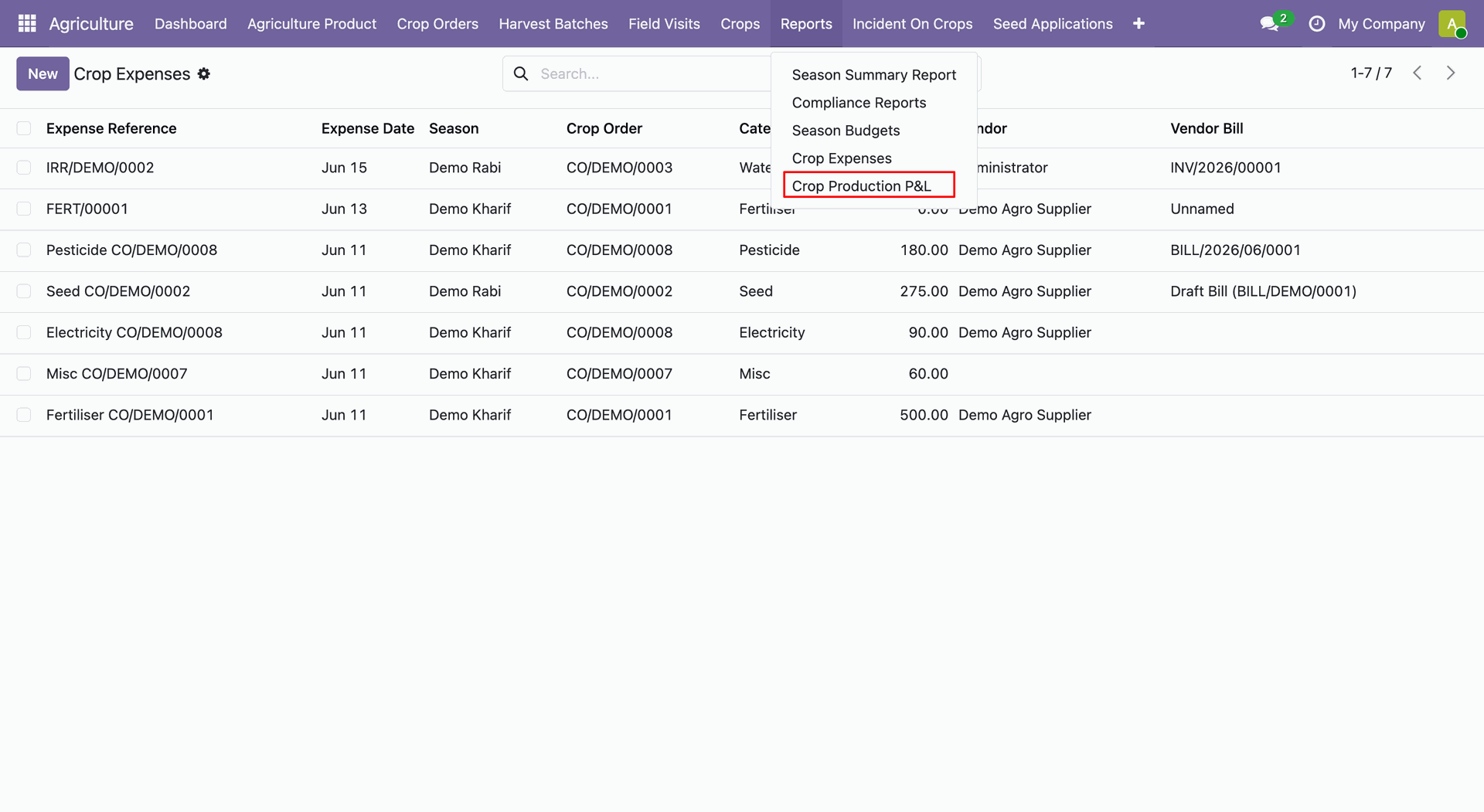Screen dimensions: 1484x812
Task: Tick the Misc CO/DEMO/0007 row checkbox
Action: [24, 374]
